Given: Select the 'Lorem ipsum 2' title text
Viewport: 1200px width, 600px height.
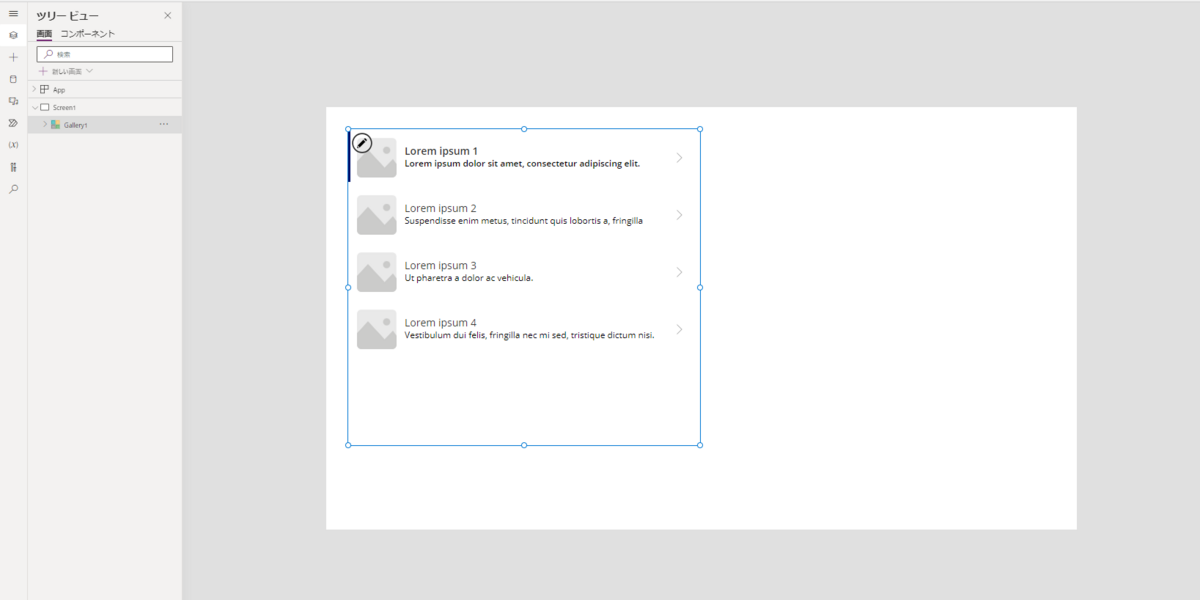Looking at the screenshot, I should point(440,208).
